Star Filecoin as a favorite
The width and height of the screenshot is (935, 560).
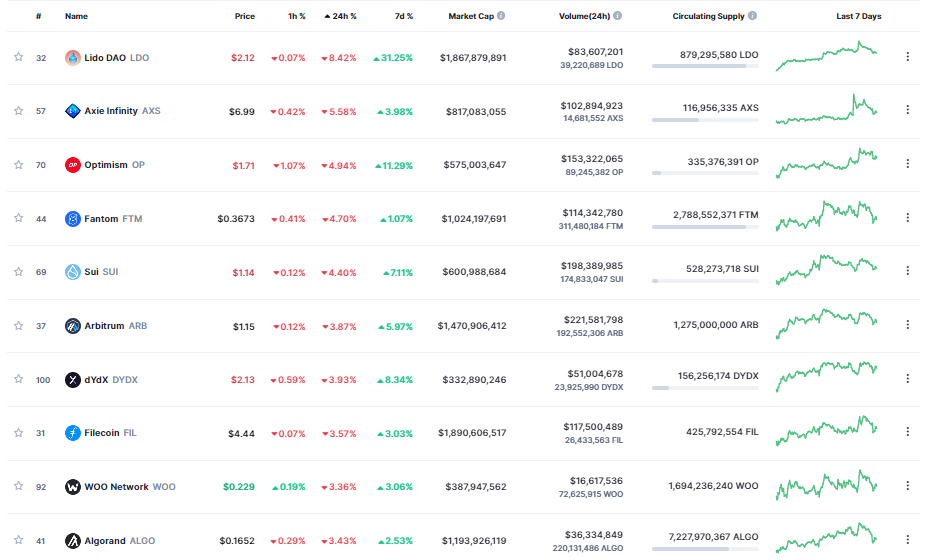(18, 433)
